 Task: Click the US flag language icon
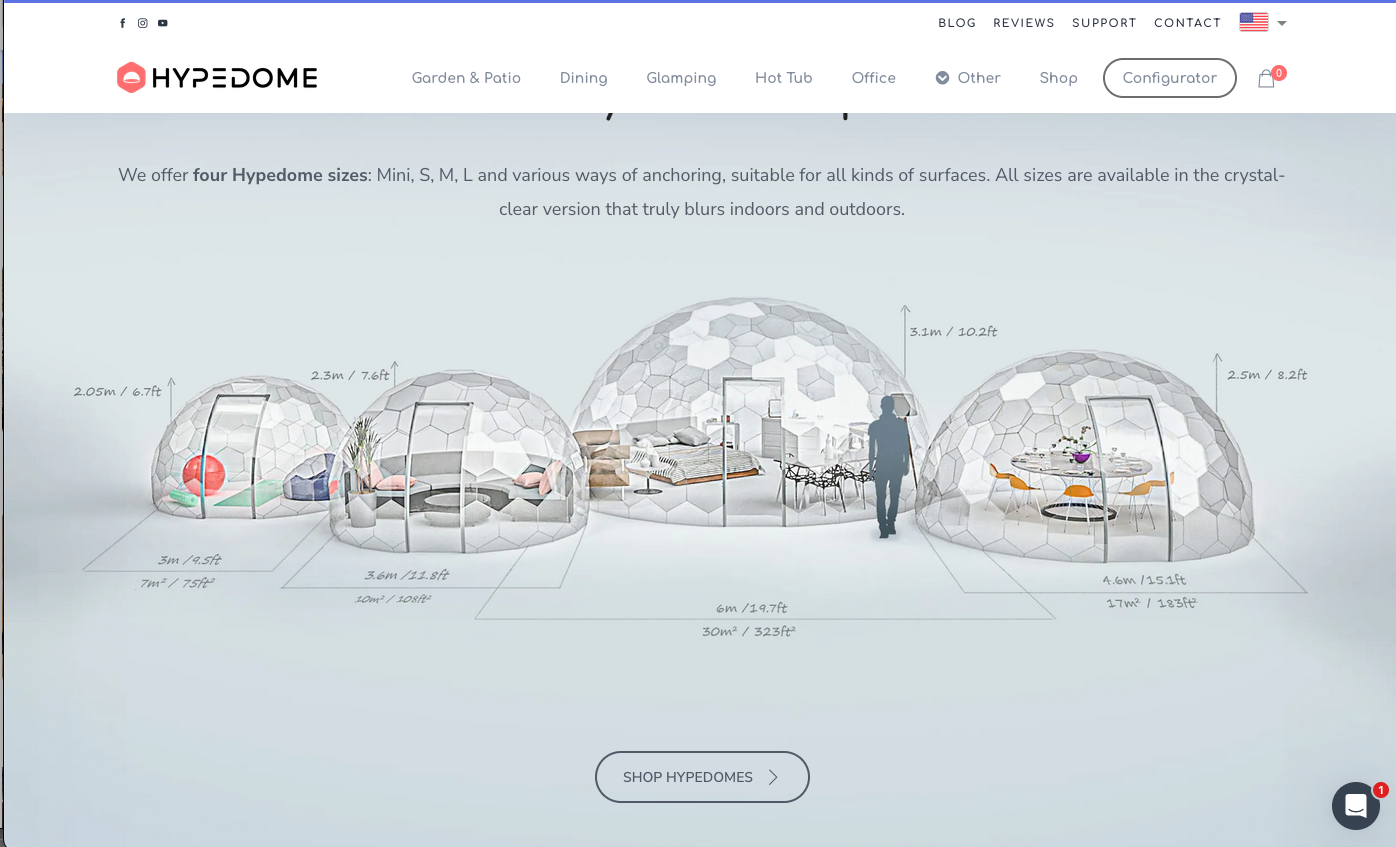click(x=1254, y=22)
